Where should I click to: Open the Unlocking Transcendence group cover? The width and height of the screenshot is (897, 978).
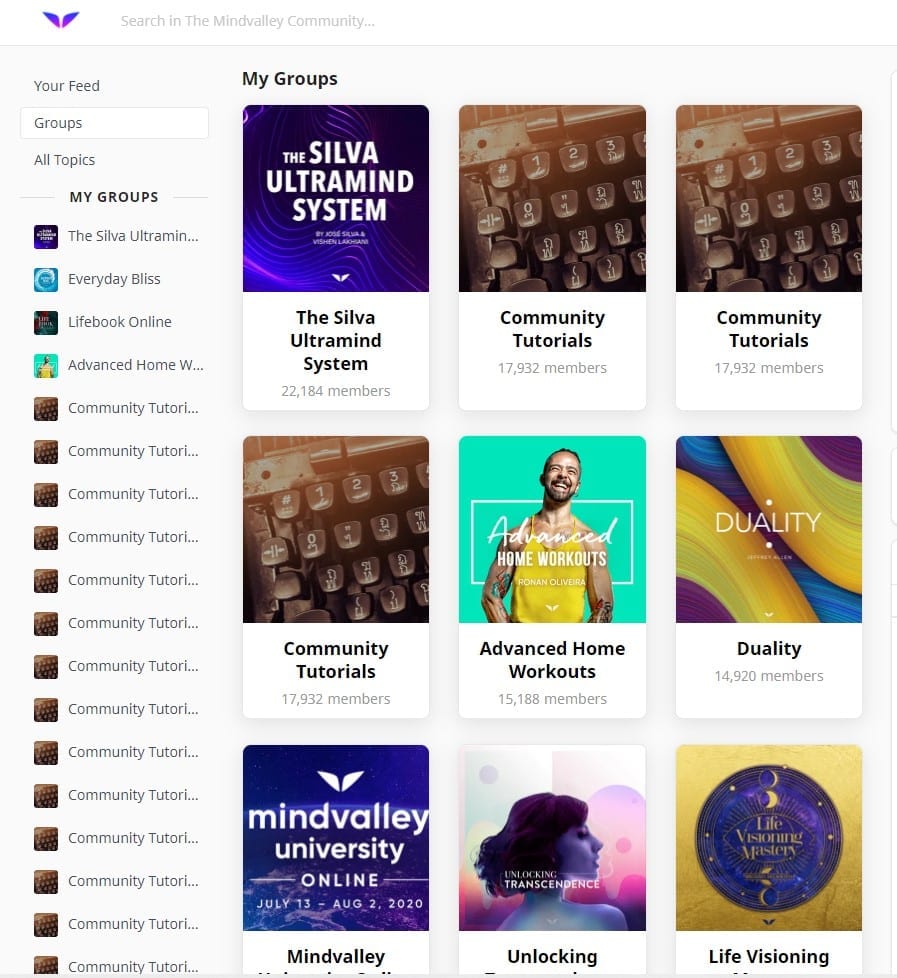click(552, 838)
